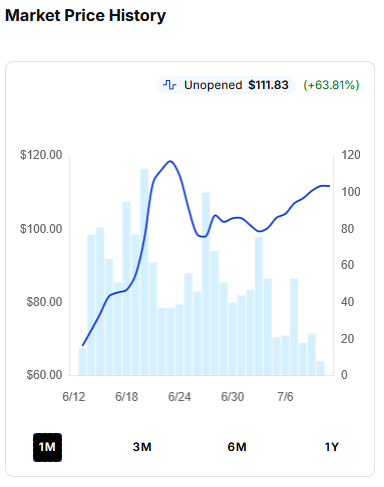This screenshot has width=384, height=487.
Task: Click the 6/30 date label on axis
Action: [232, 397]
